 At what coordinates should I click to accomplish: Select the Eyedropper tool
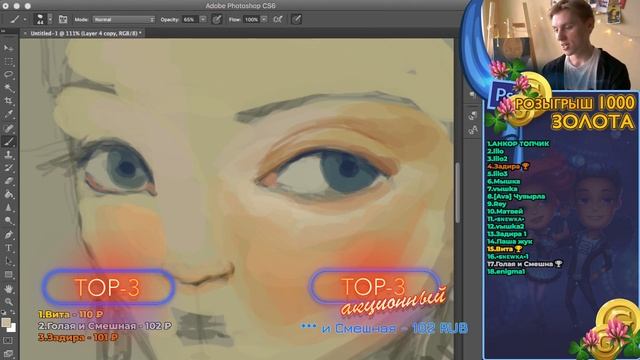(x=9, y=115)
